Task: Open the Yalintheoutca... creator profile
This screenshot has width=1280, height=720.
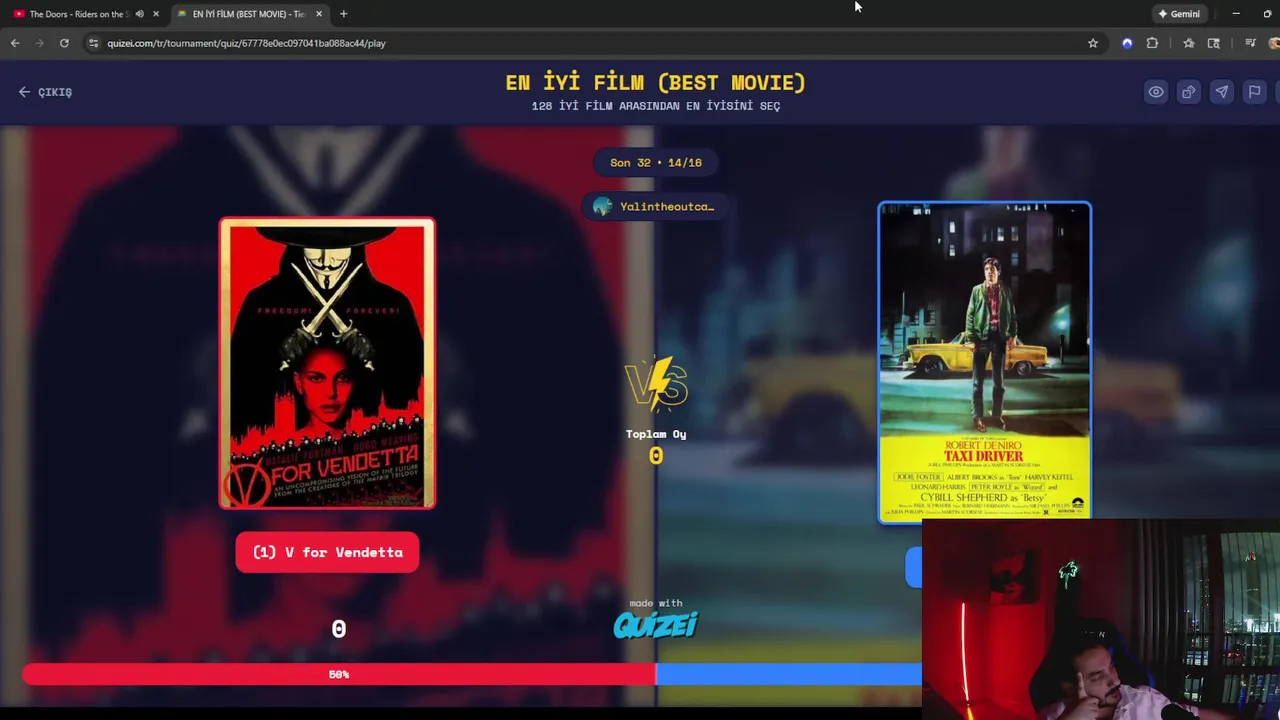Action: [655, 207]
